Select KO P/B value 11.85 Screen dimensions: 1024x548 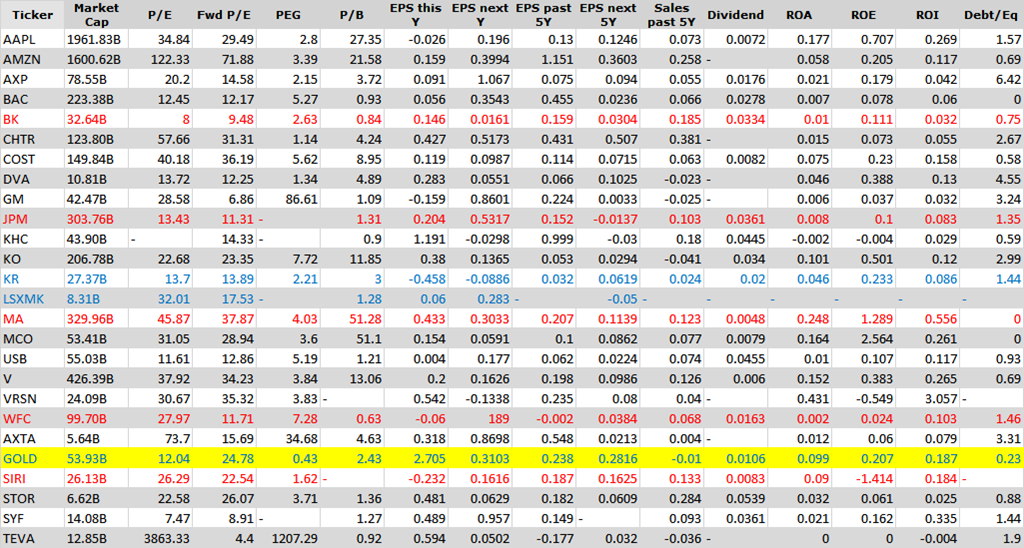pos(366,259)
